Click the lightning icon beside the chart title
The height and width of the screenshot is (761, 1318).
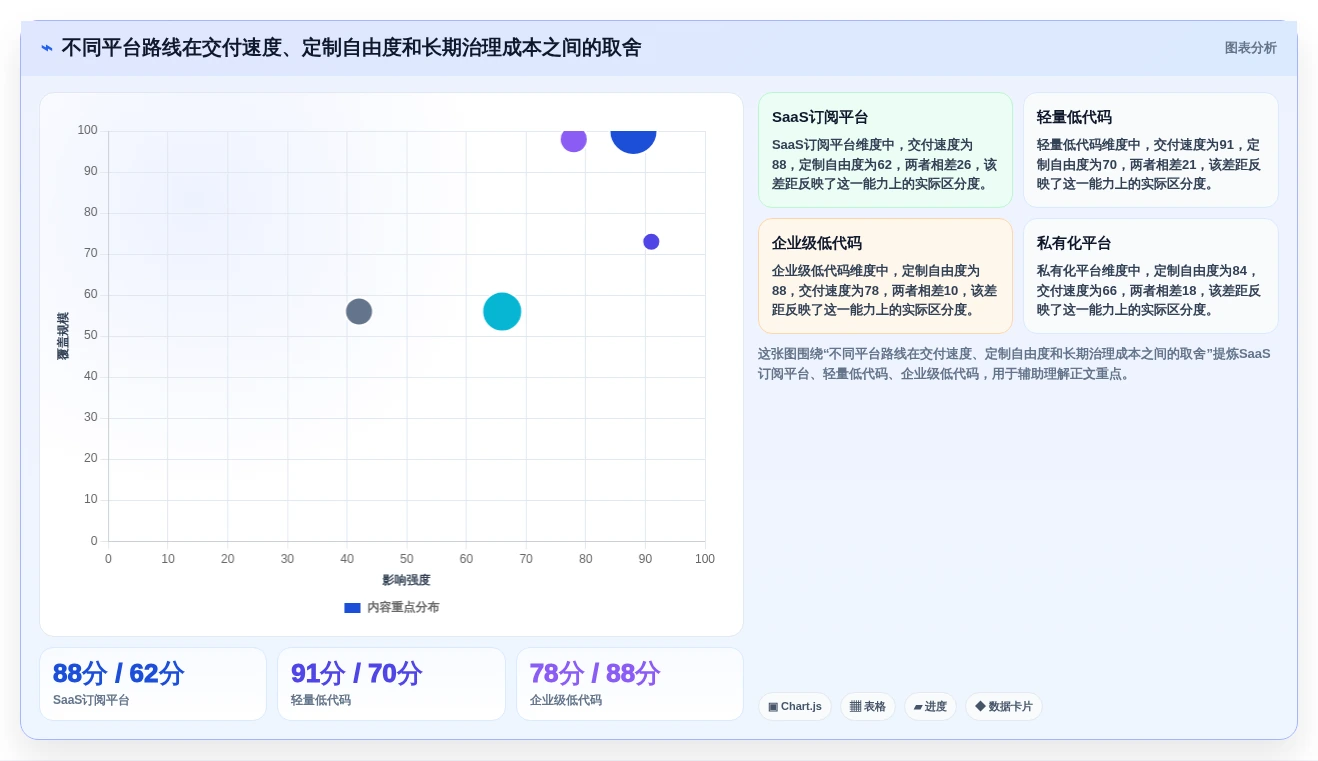tap(47, 48)
